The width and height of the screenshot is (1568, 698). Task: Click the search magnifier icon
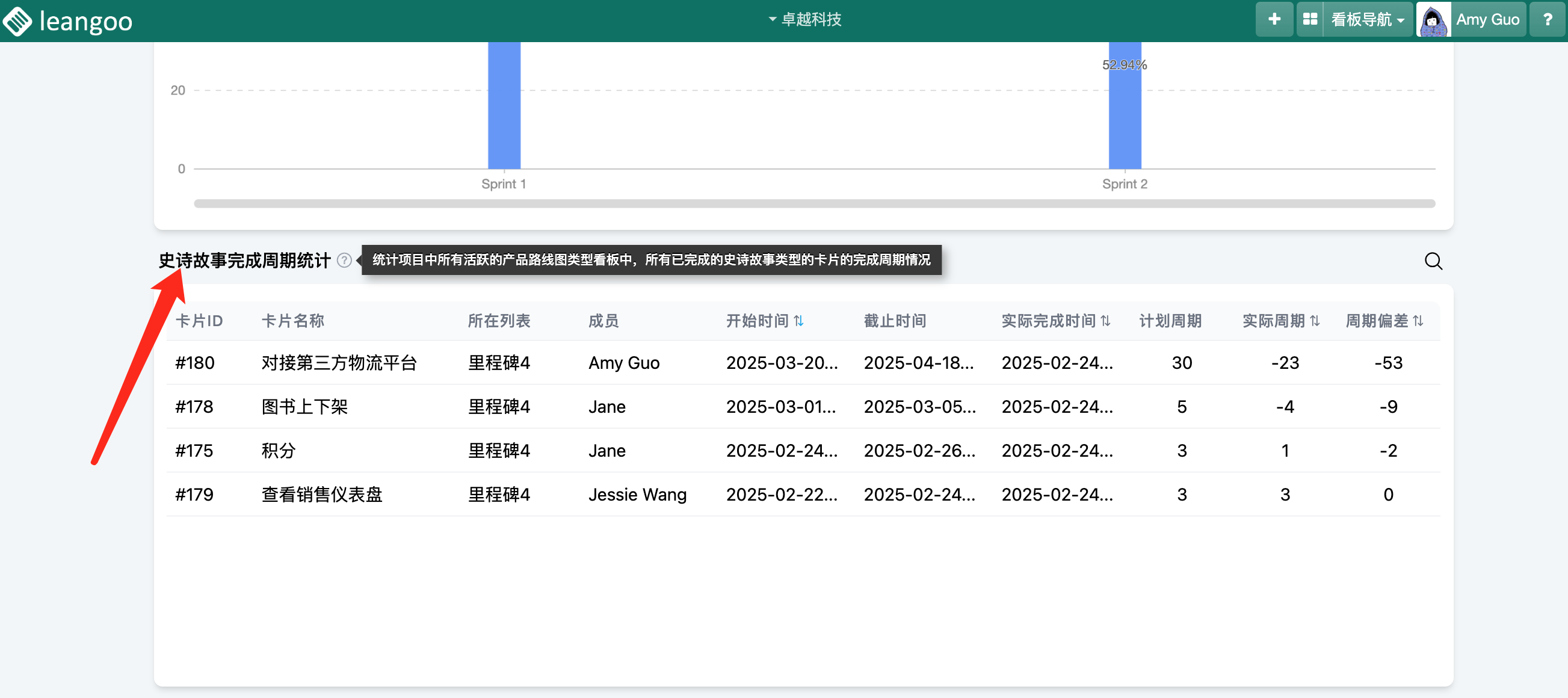pos(1433,261)
